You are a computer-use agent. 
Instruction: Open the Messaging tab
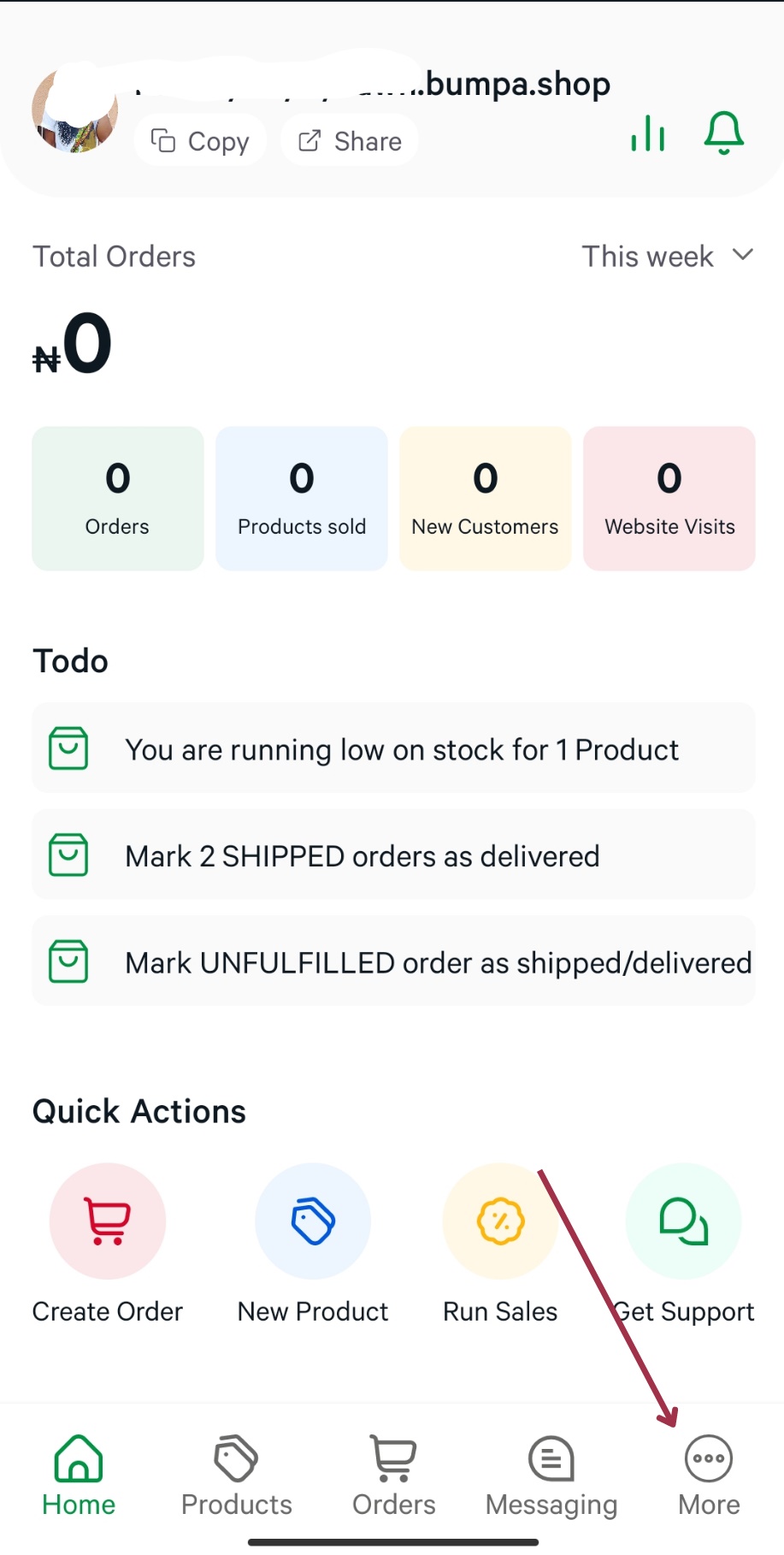click(551, 1475)
